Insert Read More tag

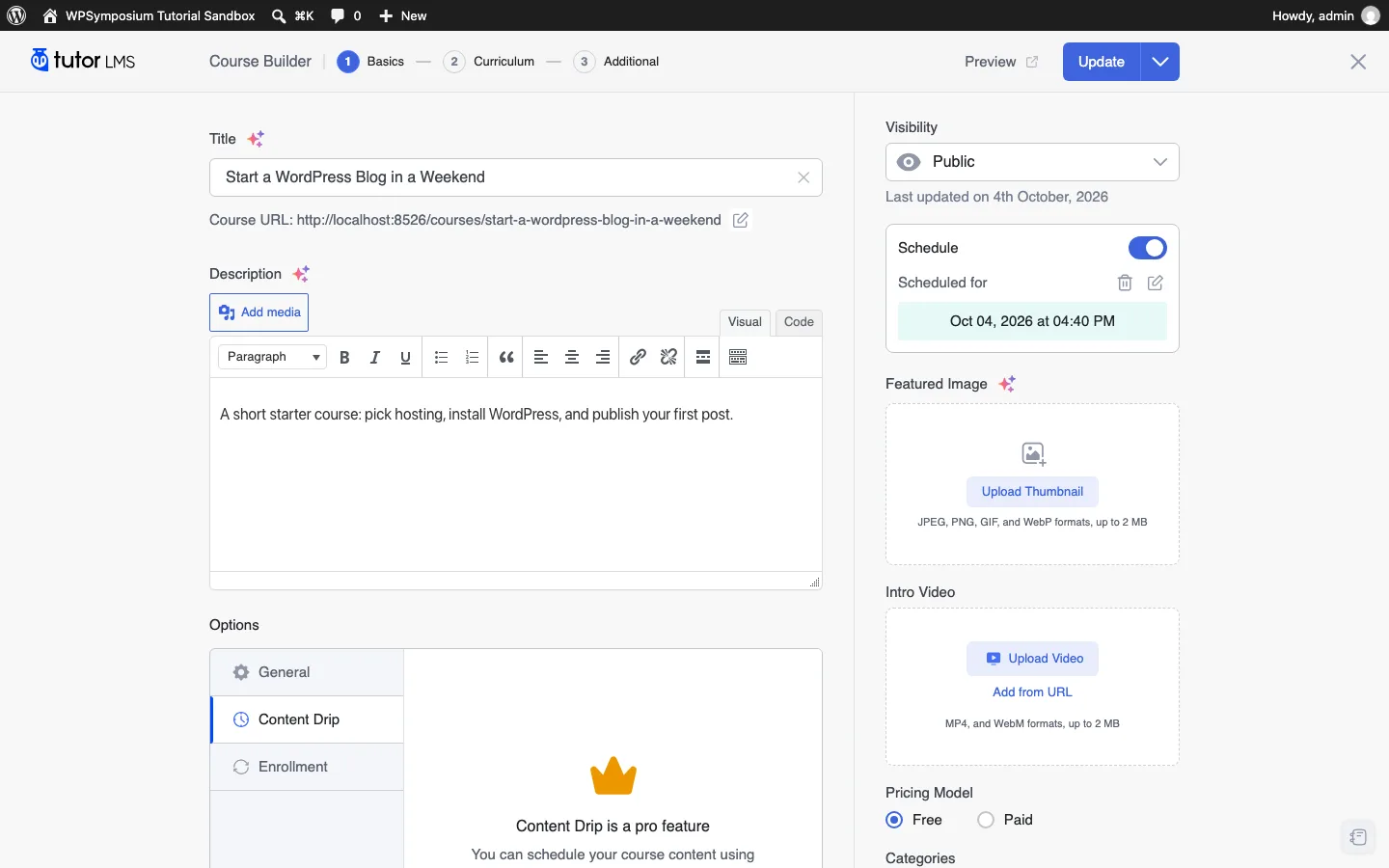tap(703, 358)
